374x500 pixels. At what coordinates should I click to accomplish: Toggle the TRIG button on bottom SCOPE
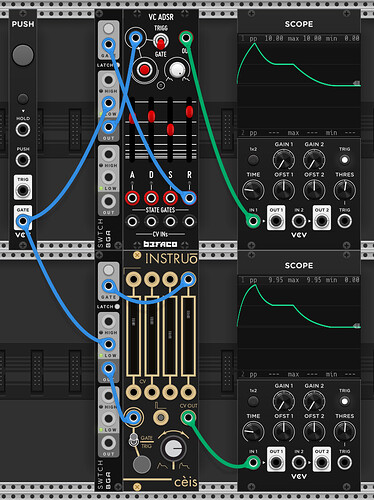point(344,401)
